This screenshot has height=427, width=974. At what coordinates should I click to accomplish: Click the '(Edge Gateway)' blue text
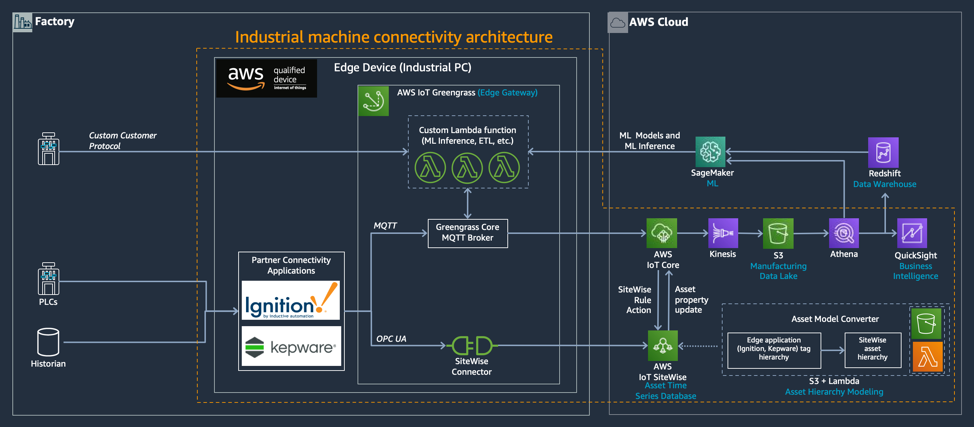(507, 93)
